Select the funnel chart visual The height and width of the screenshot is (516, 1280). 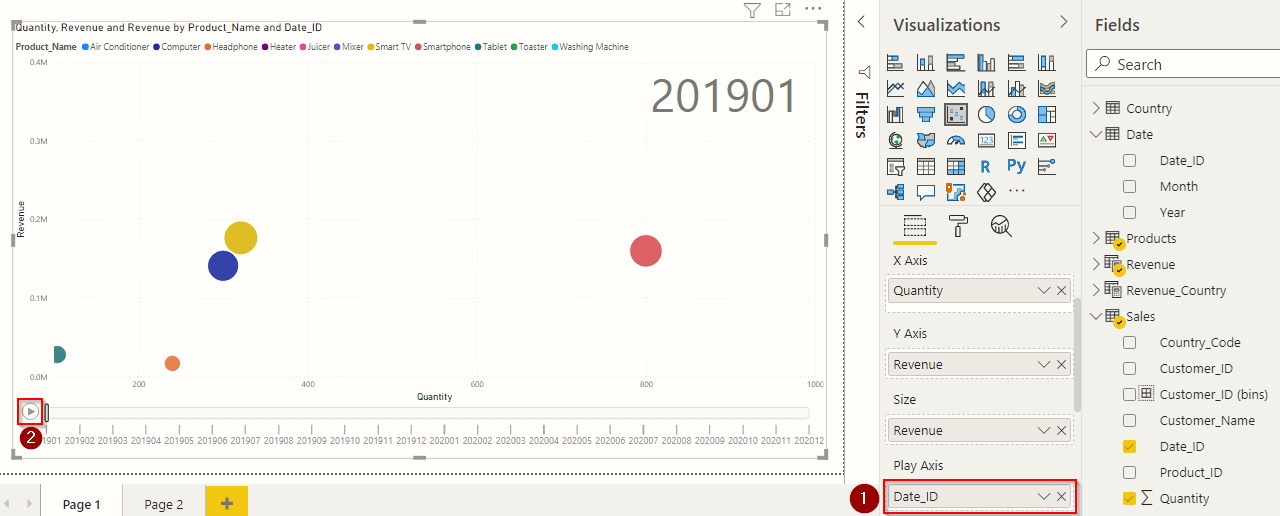tap(926, 115)
